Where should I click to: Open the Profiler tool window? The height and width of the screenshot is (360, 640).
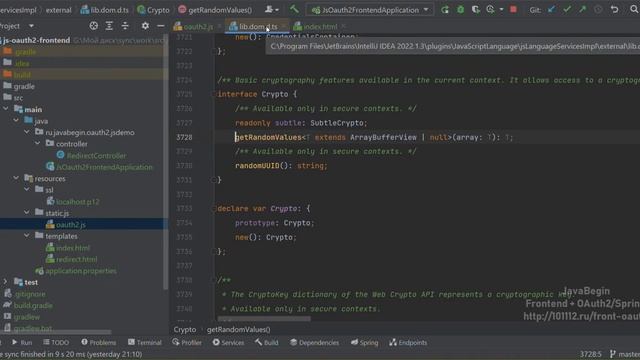pos(187,342)
